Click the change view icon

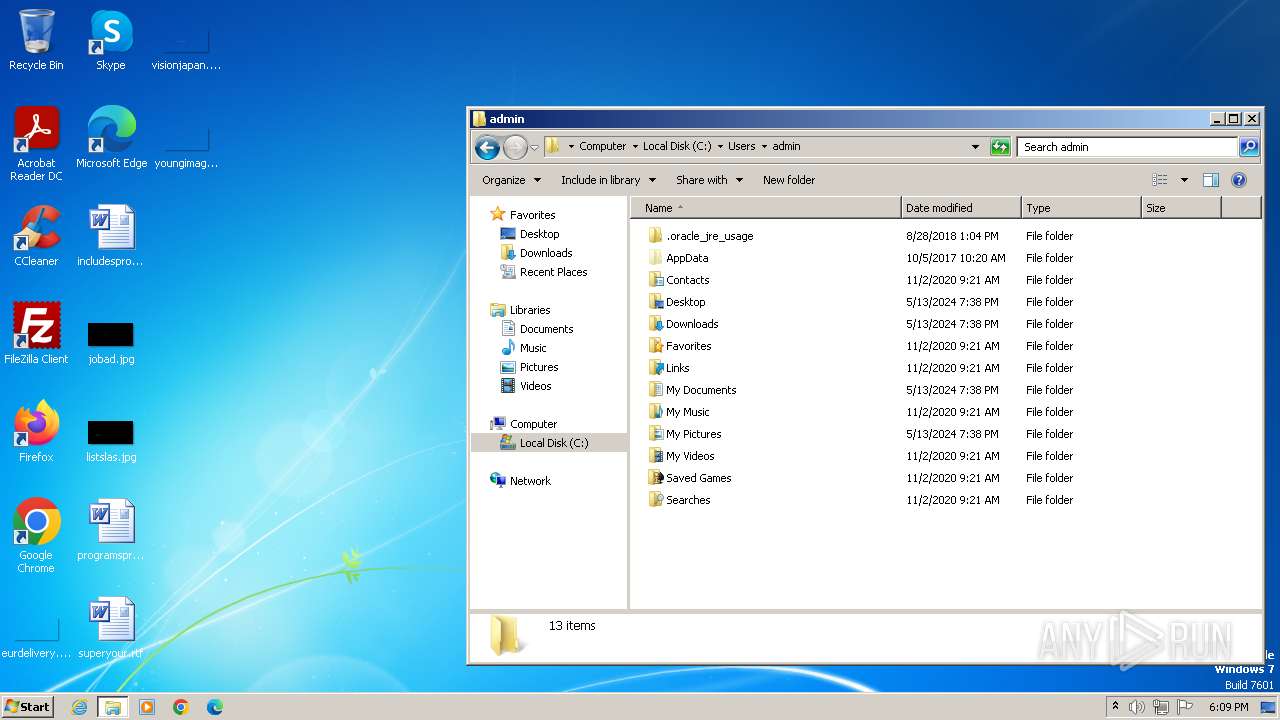(x=1160, y=180)
